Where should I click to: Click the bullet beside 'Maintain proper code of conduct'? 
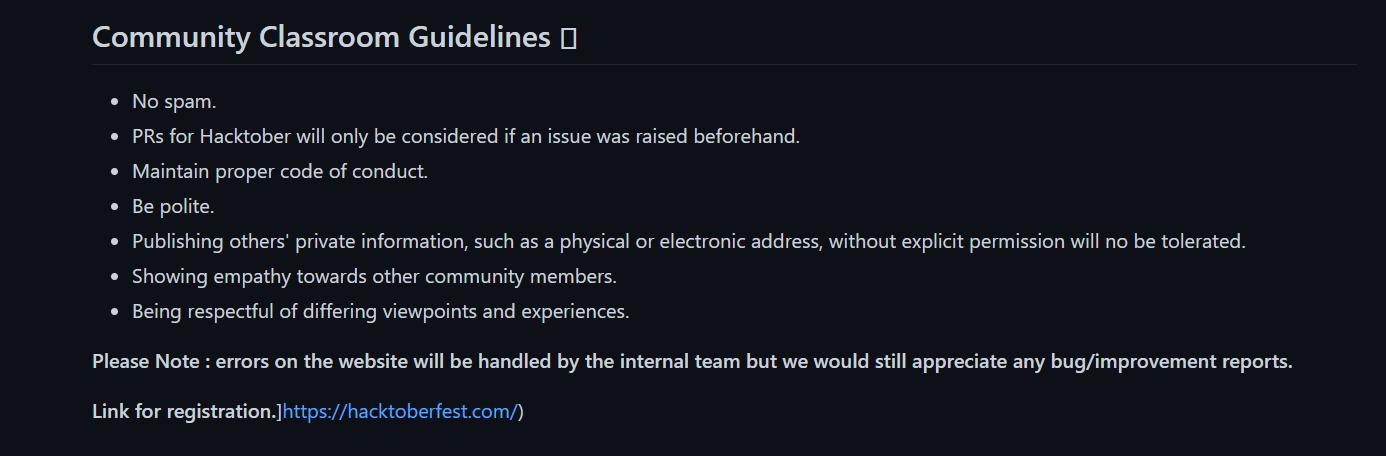coord(118,172)
